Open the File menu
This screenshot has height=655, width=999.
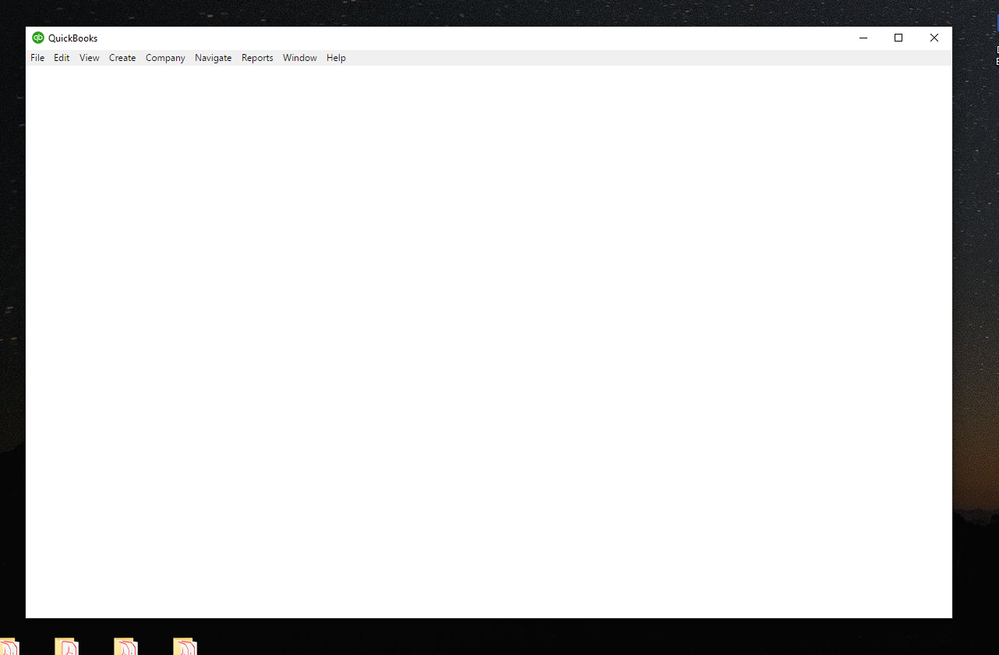point(38,58)
